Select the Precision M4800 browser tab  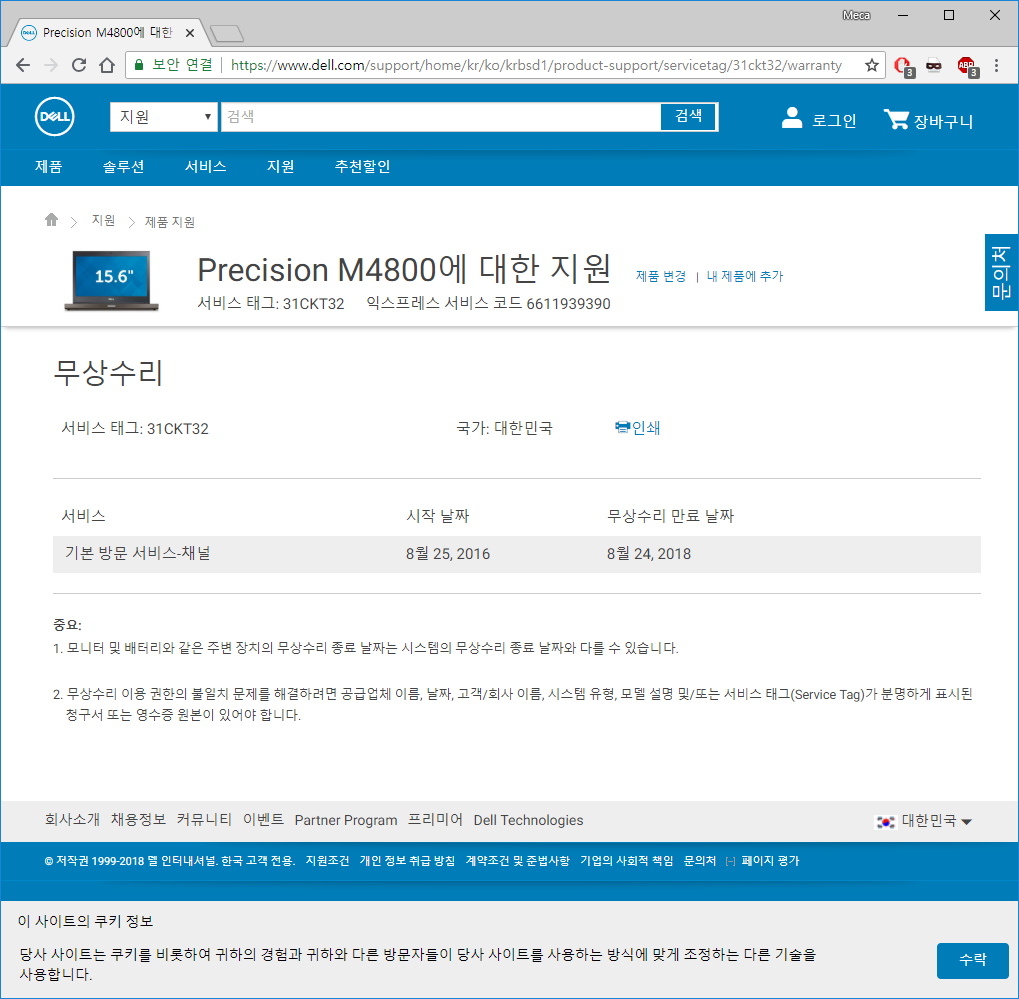(107, 32)
